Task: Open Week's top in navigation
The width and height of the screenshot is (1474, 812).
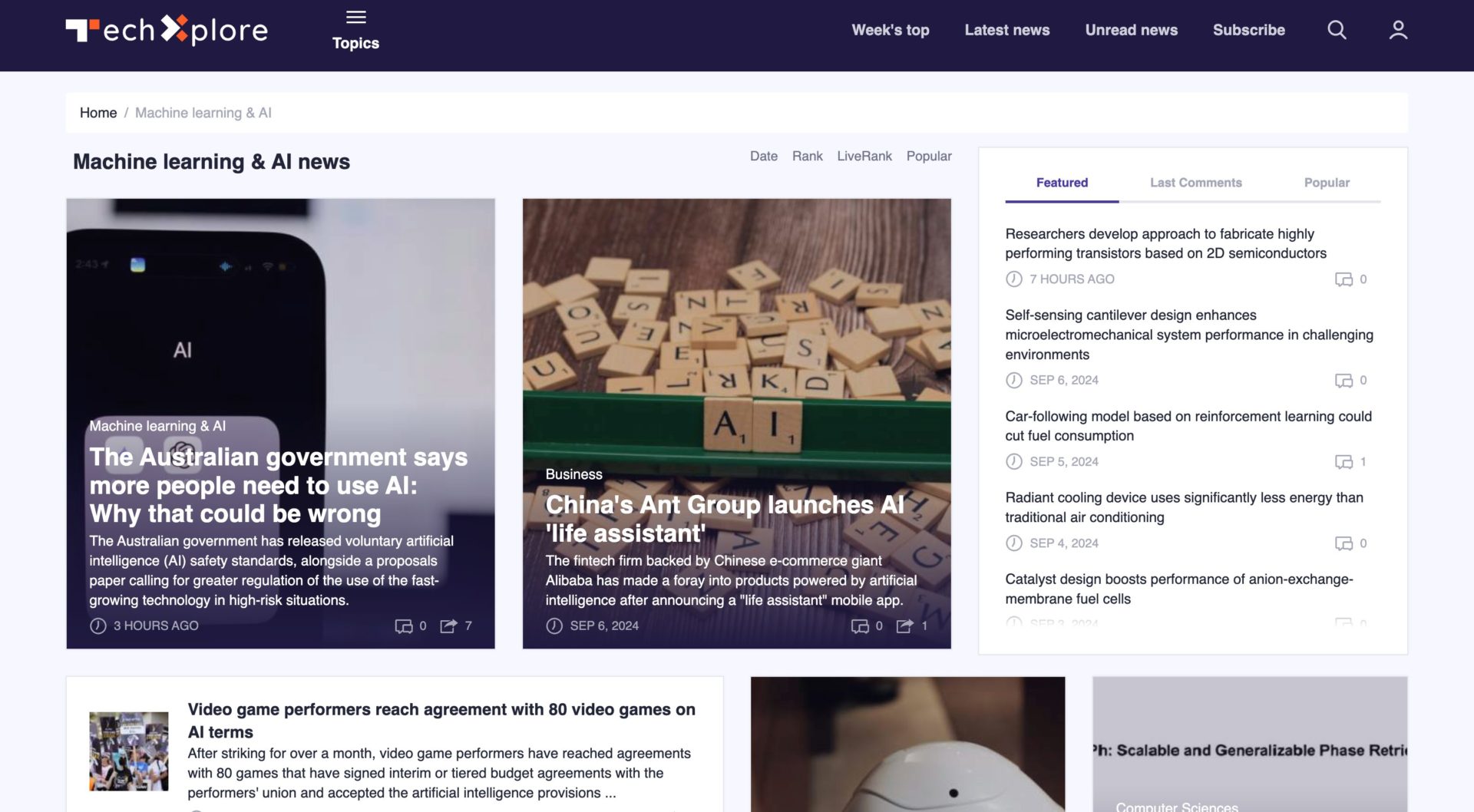Action: [x=891, y=30]
